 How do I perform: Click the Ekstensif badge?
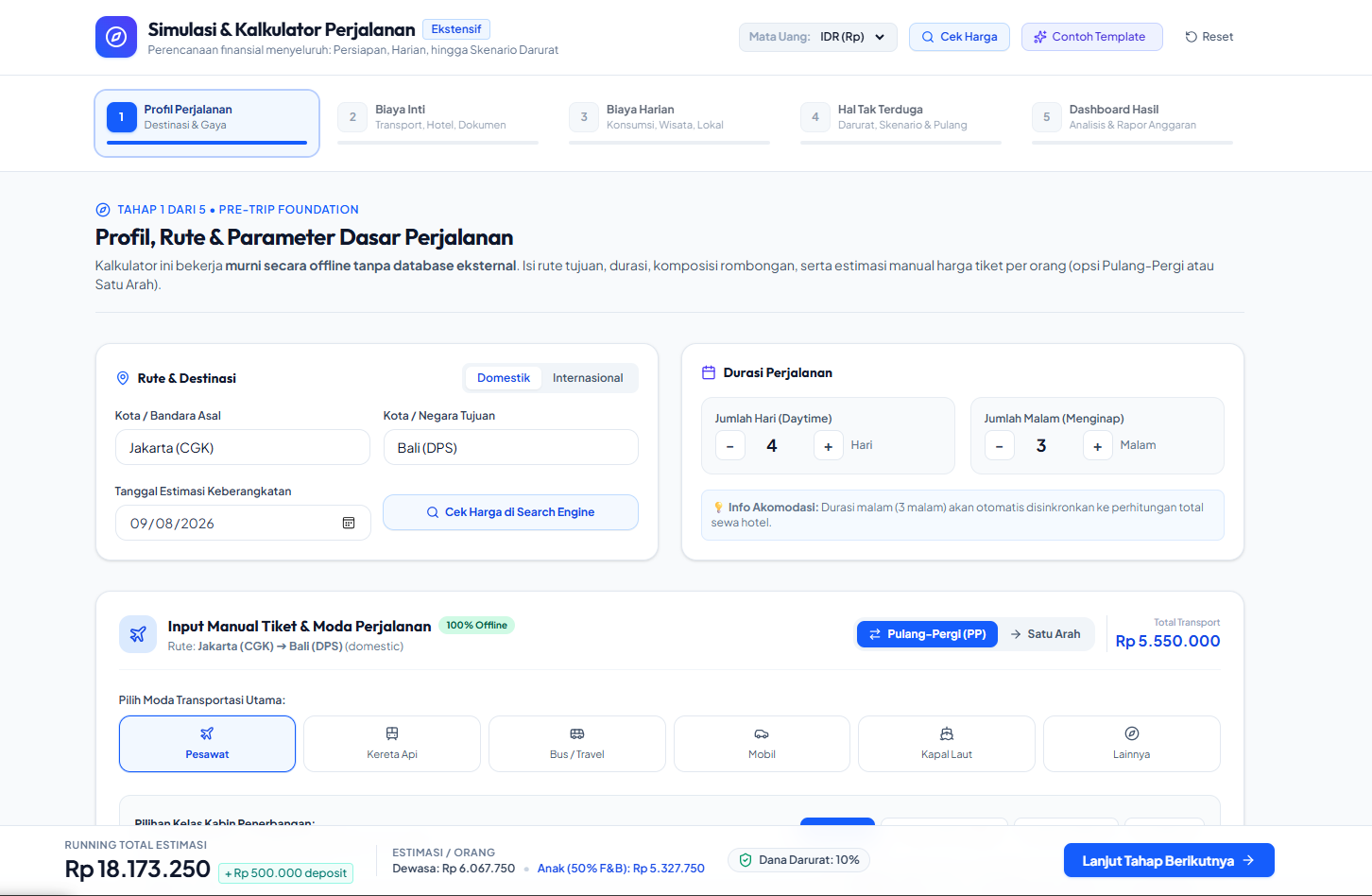(456, 29)
